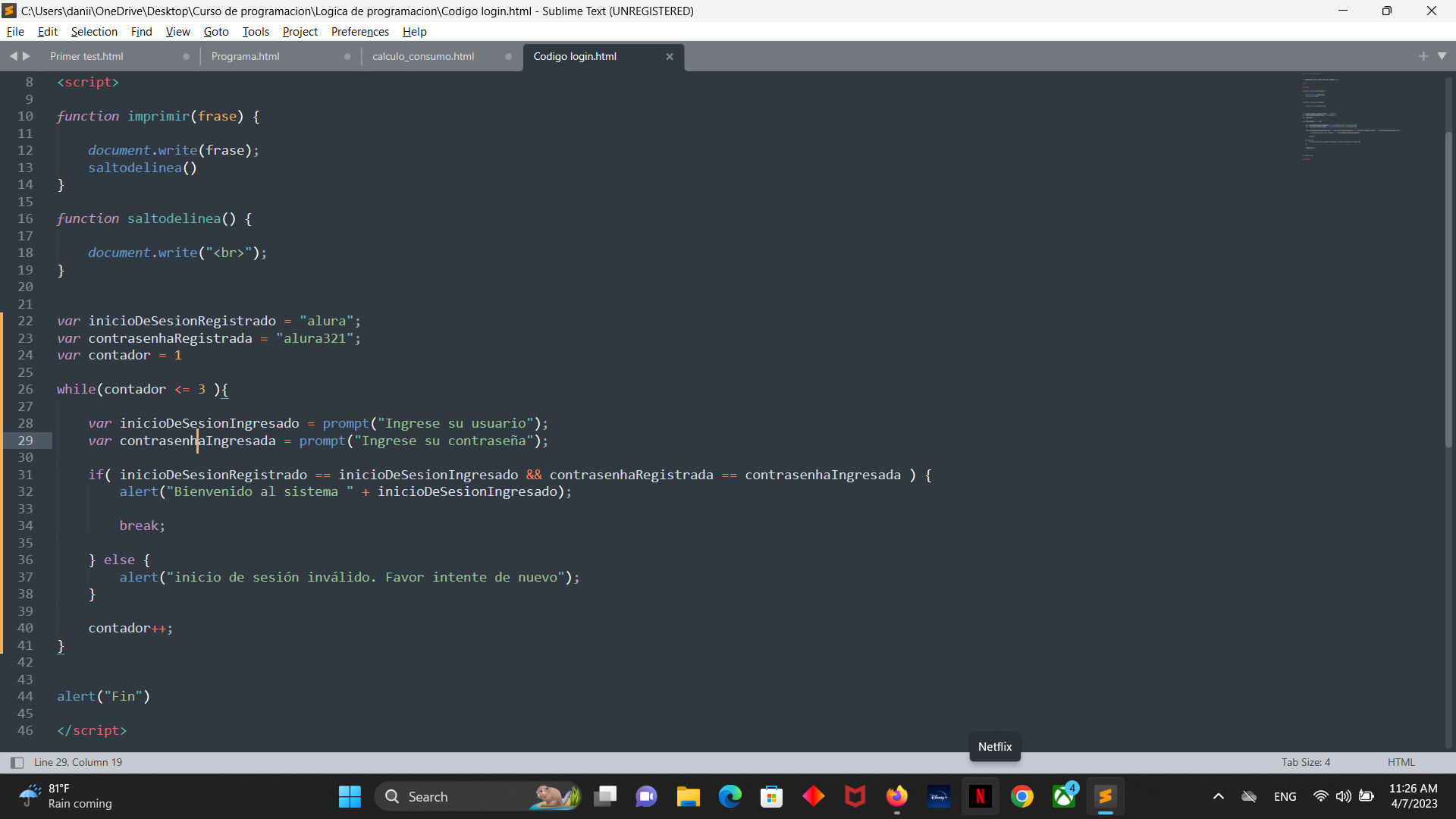1456x819 pixels.
Task: Launch Microsoft Edge from the taskbar
Action: [x=730, y=796]
